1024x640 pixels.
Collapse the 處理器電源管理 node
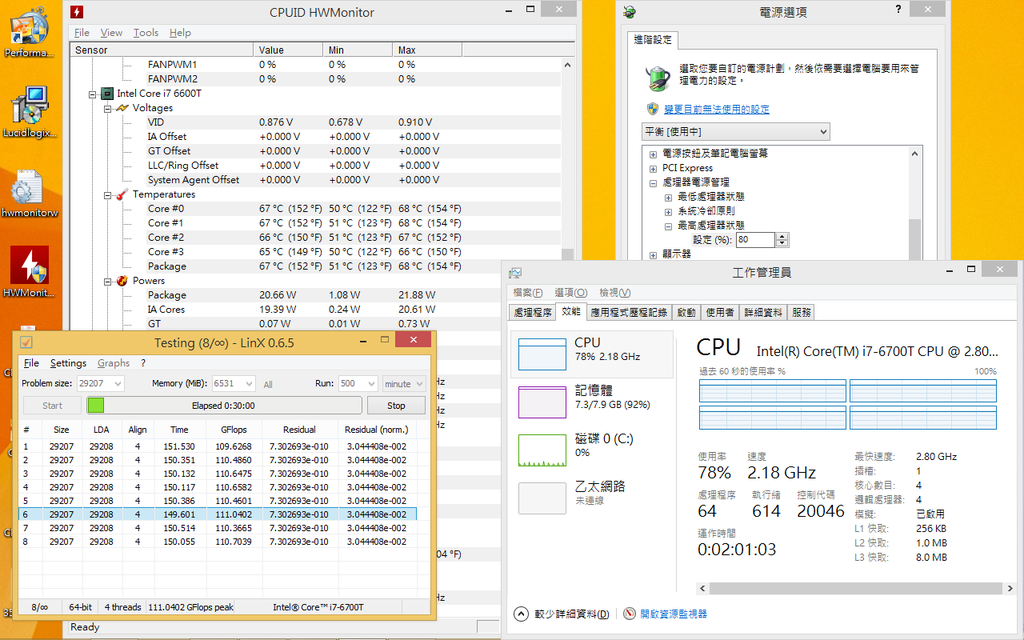653,183
